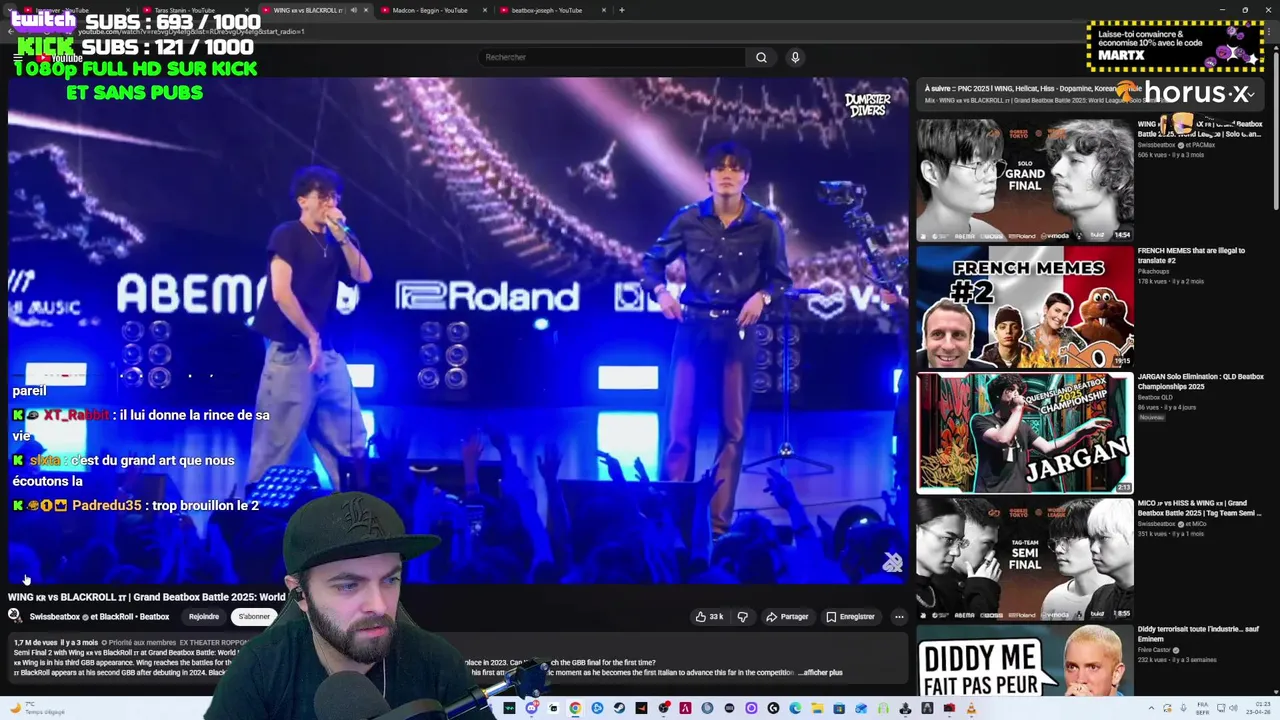Save video with Enregistrer button
The width and height of the screenshot is (1280, 720).
850,617
